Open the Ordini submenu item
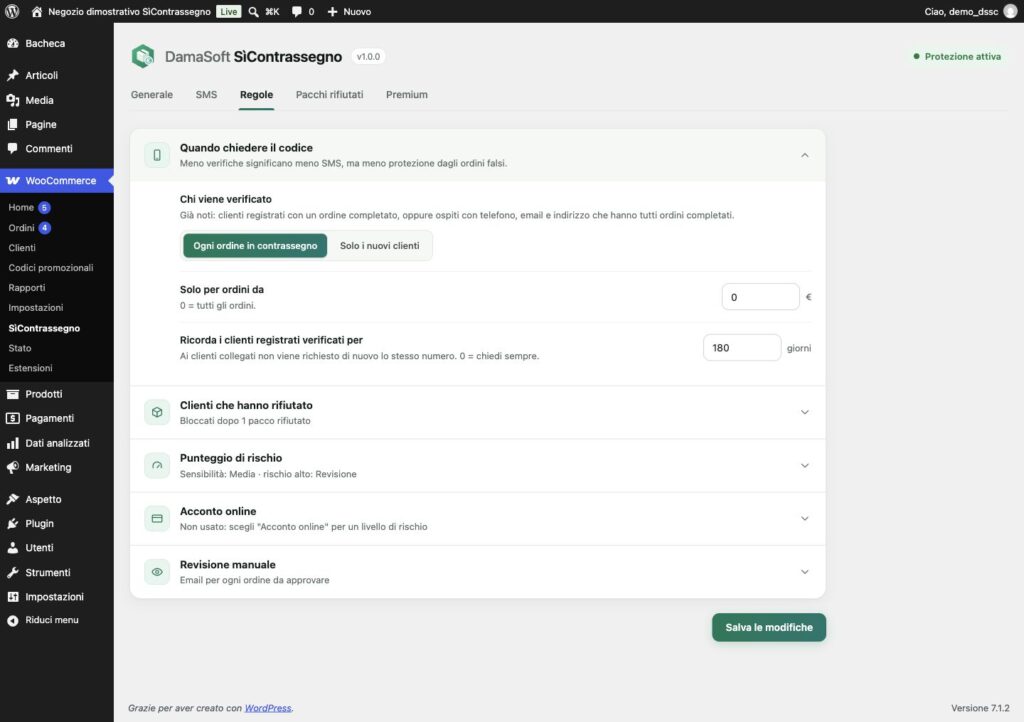Viewport: 1024px width, 722px height. click(22, 228)
